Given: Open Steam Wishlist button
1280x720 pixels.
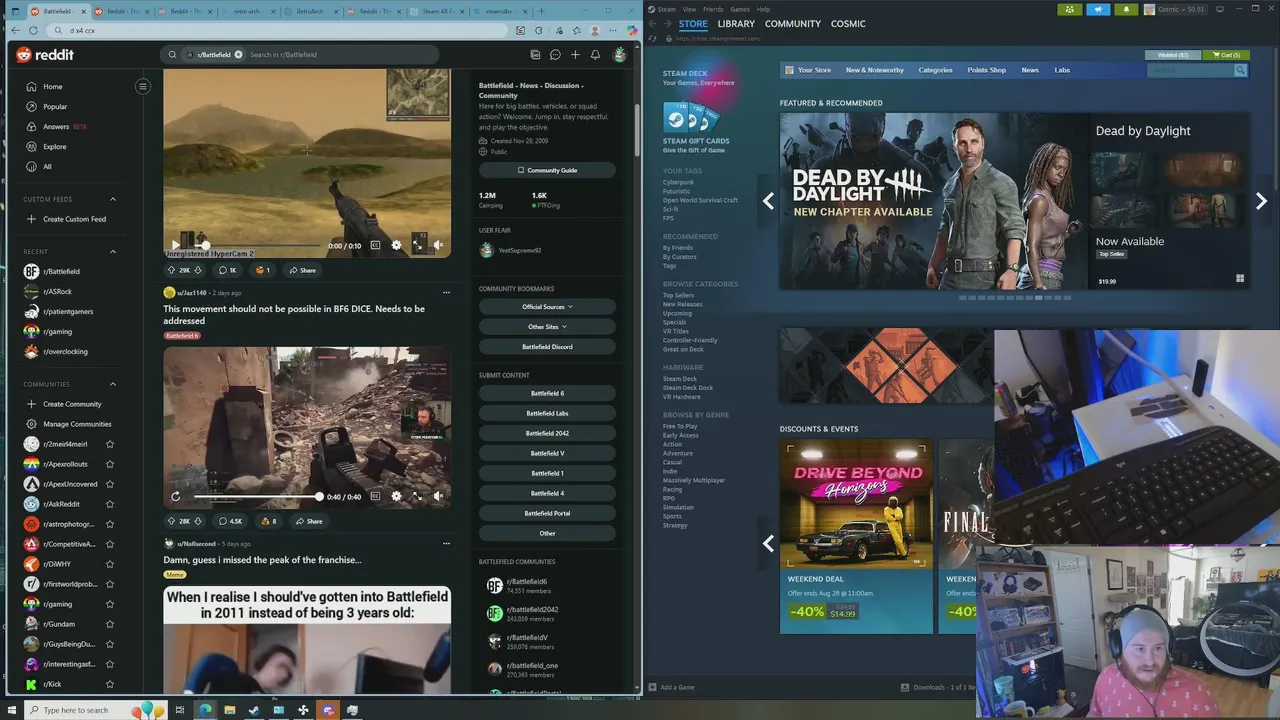Looking at the screenshot, I should pyautogui.click(x=1172, y=55).
